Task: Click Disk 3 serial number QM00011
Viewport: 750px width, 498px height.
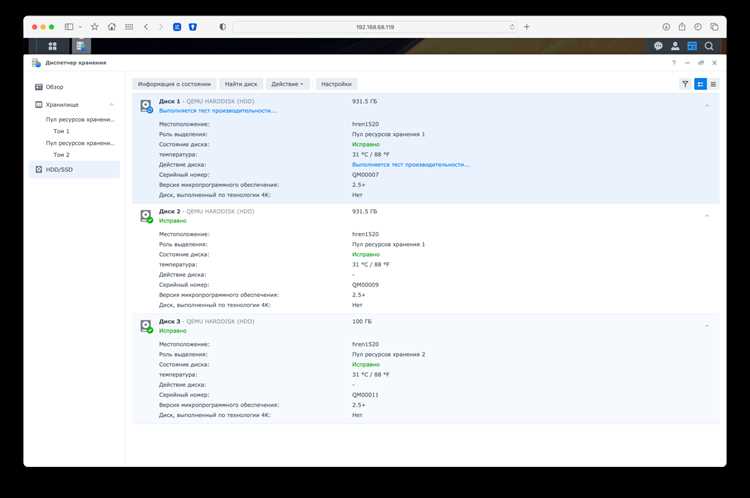Action: pyautogui.click(x=365, y=395)
